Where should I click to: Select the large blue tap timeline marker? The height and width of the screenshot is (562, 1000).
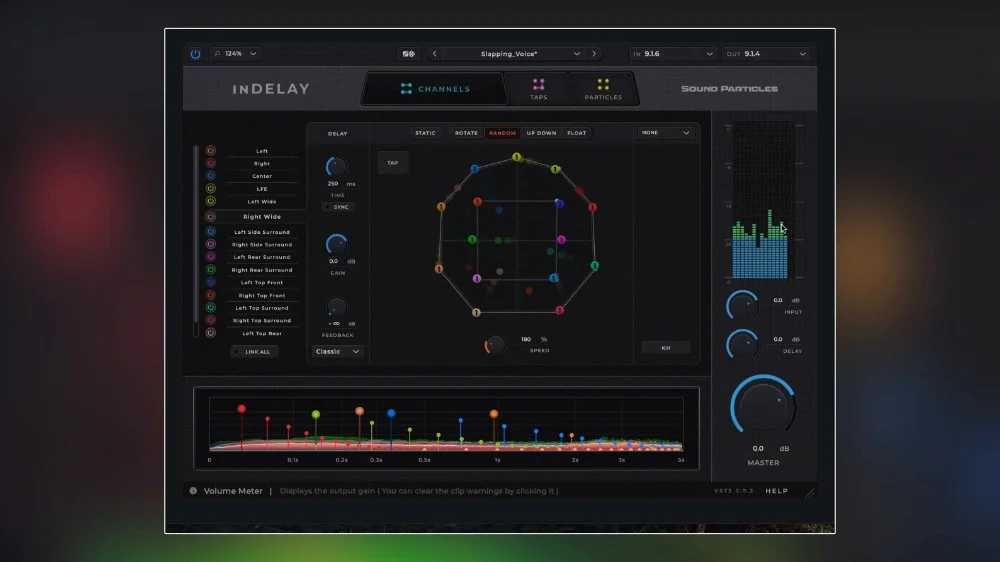tap(391, 413)
